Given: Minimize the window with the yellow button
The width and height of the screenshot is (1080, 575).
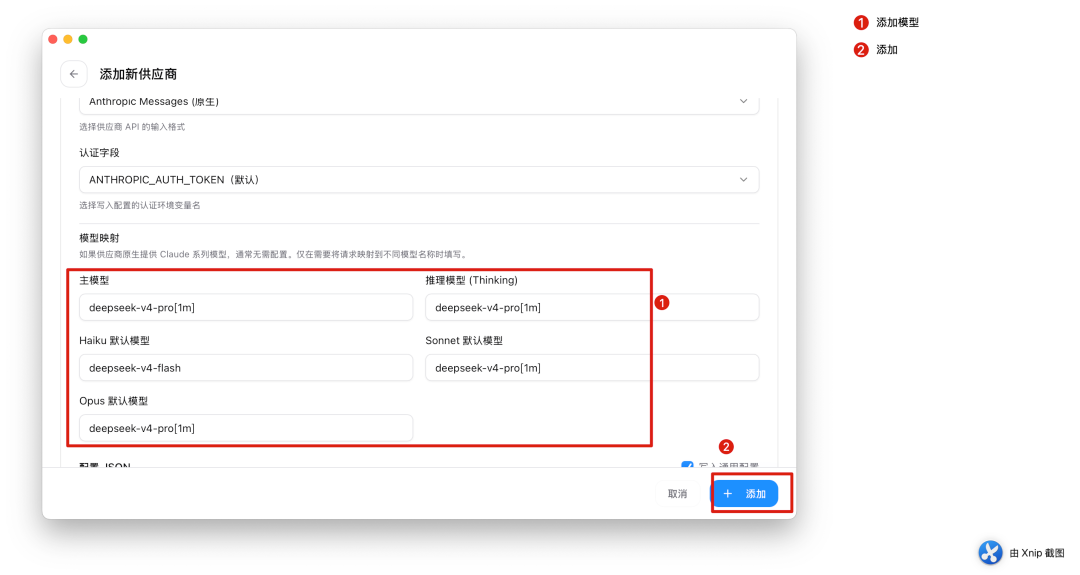Looking at the screenshot, I should 68,39.
